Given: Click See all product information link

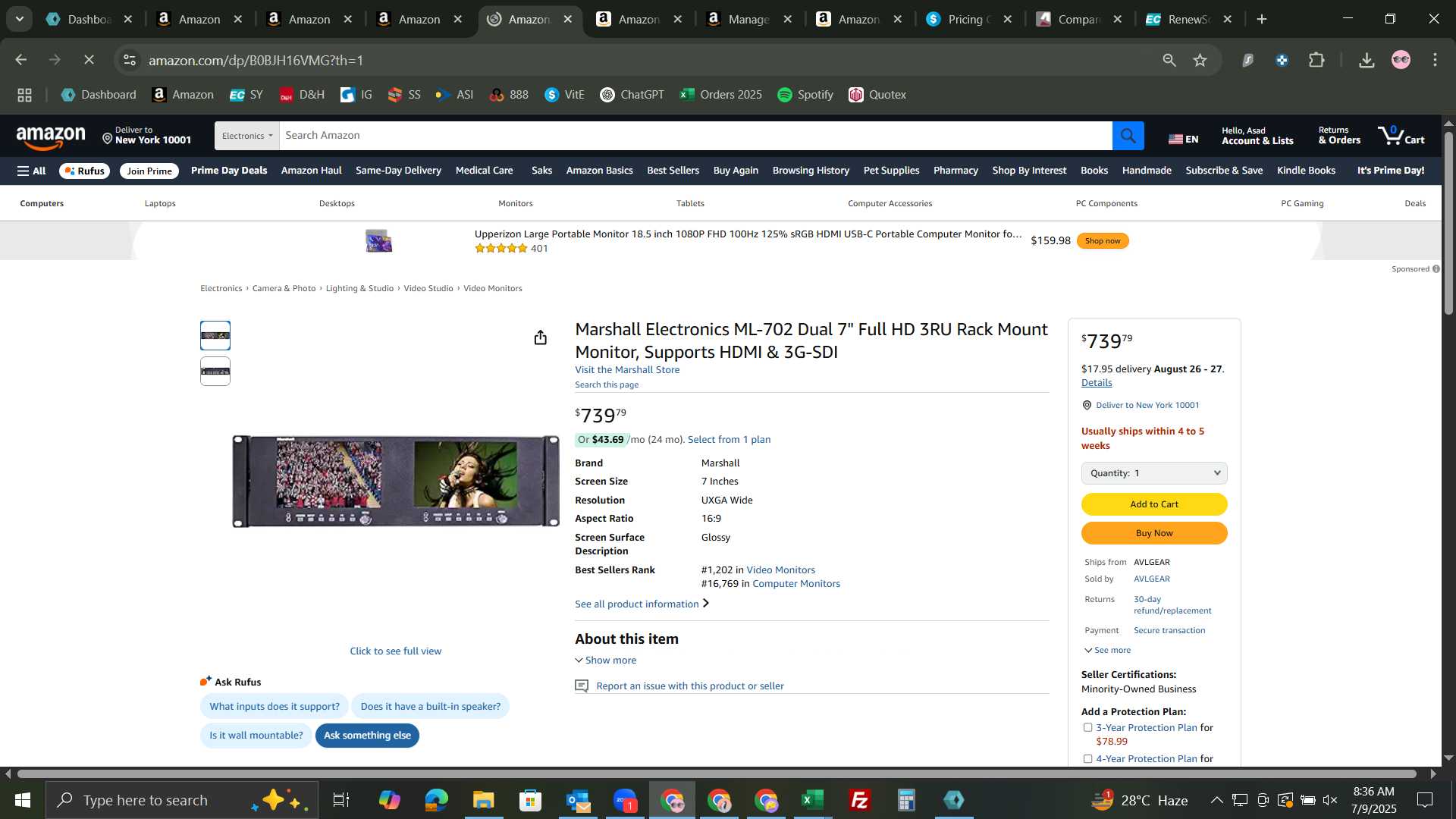Looking at the screenshot, I should pyautogui.click(x=642, y=604).
